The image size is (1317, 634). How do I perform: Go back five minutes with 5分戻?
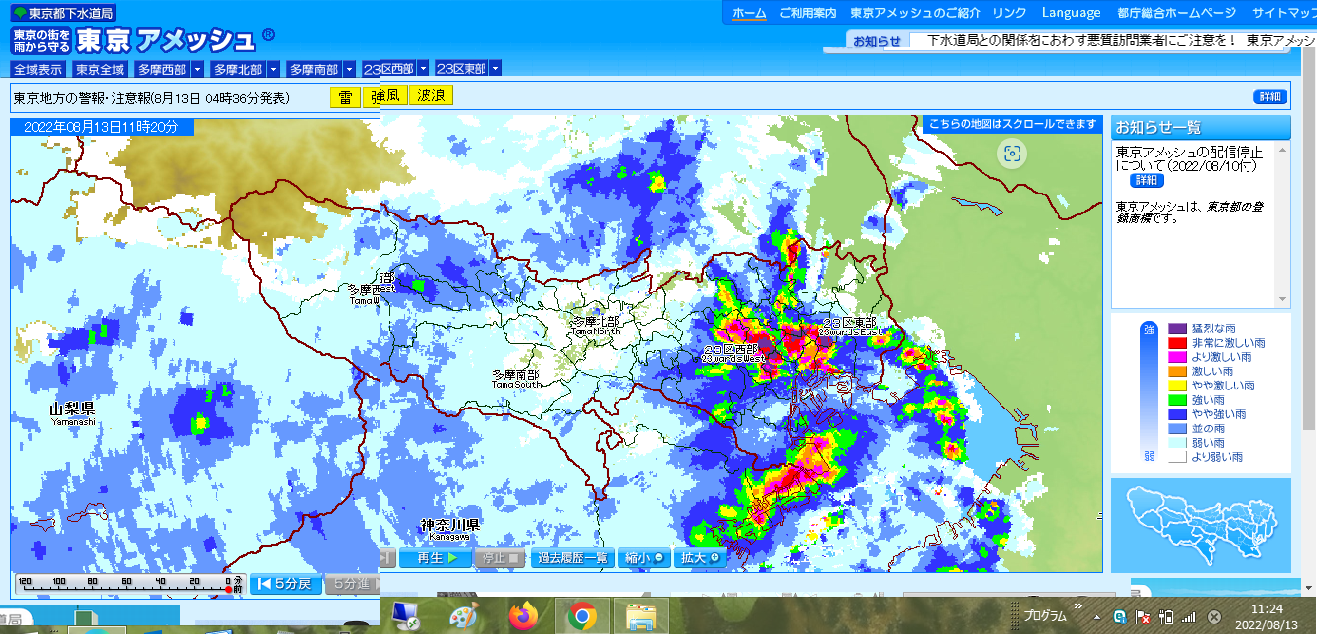285,584
